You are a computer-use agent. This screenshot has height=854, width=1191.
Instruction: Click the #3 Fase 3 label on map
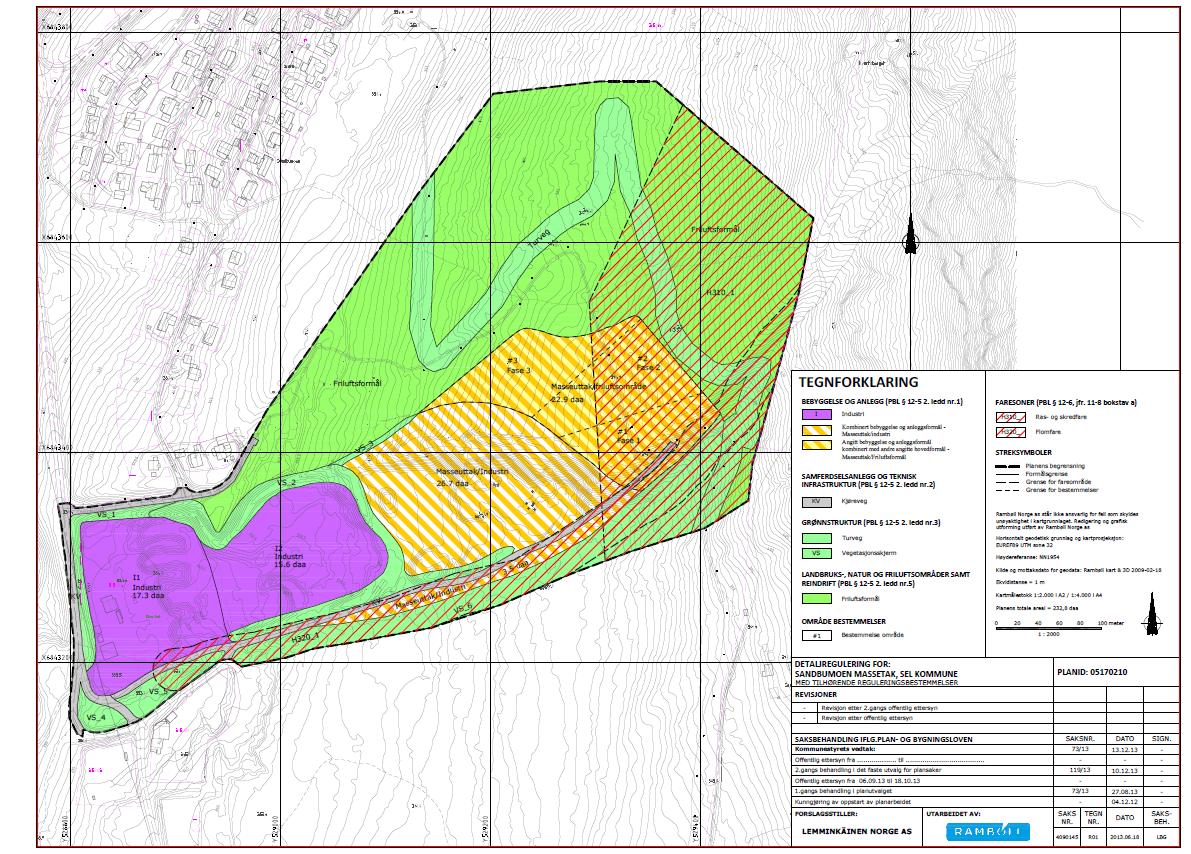[518, 365]
